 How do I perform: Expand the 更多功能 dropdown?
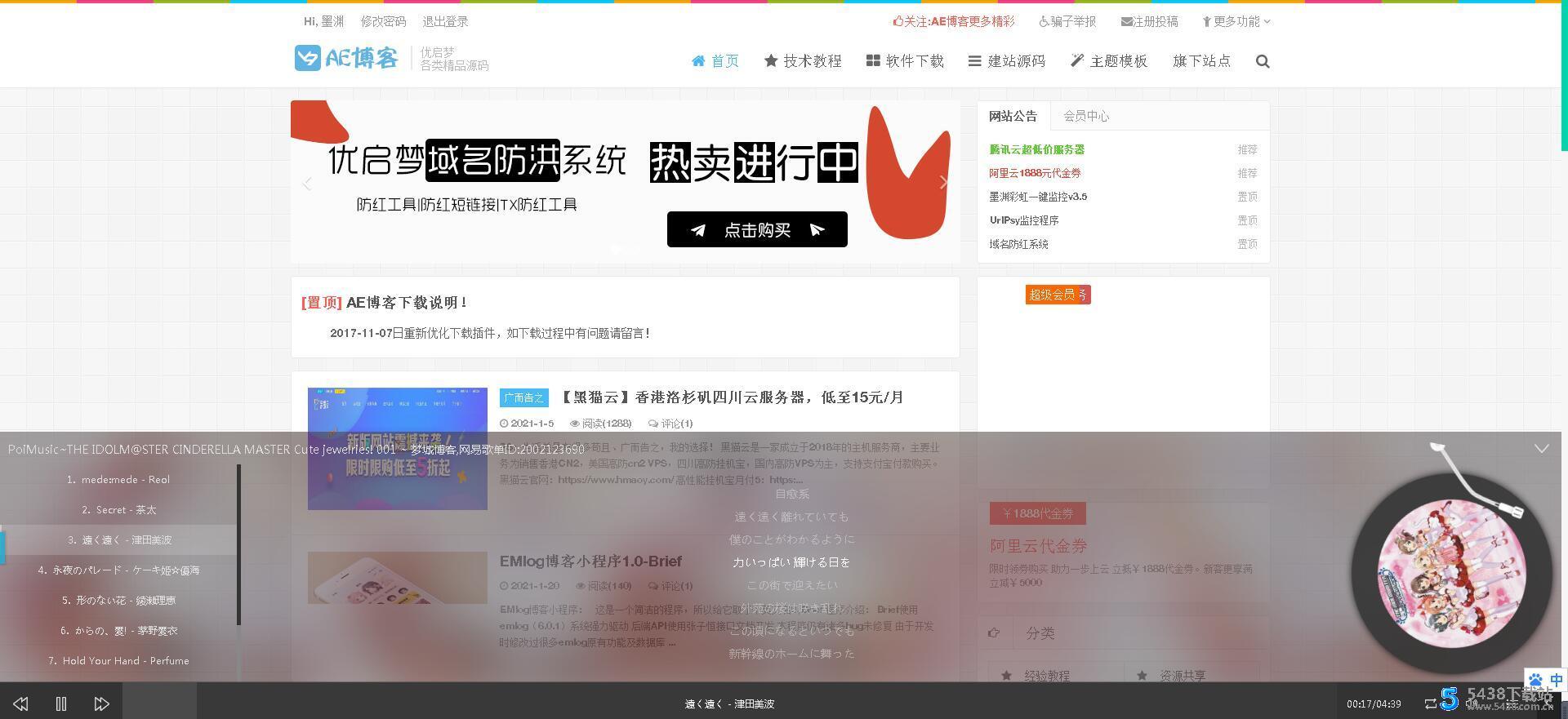1236,22
